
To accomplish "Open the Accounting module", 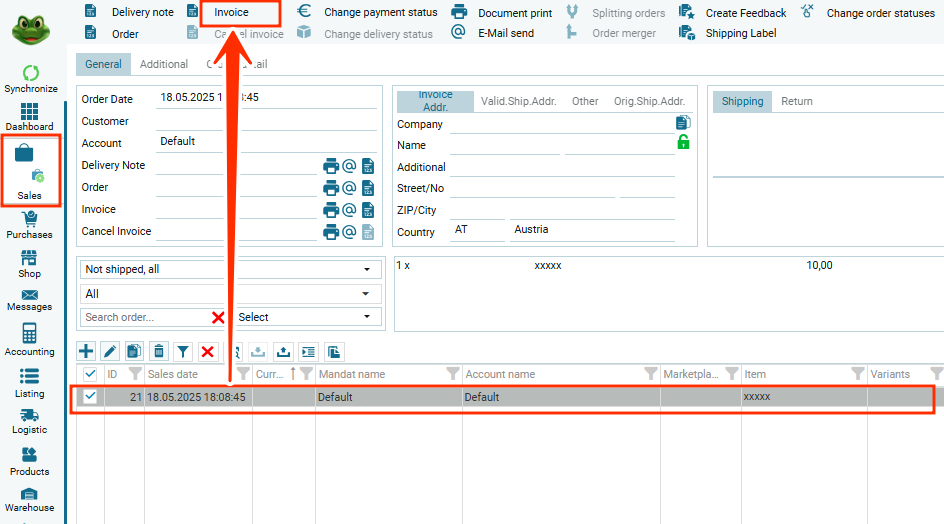I will click(x=29, y=340).
